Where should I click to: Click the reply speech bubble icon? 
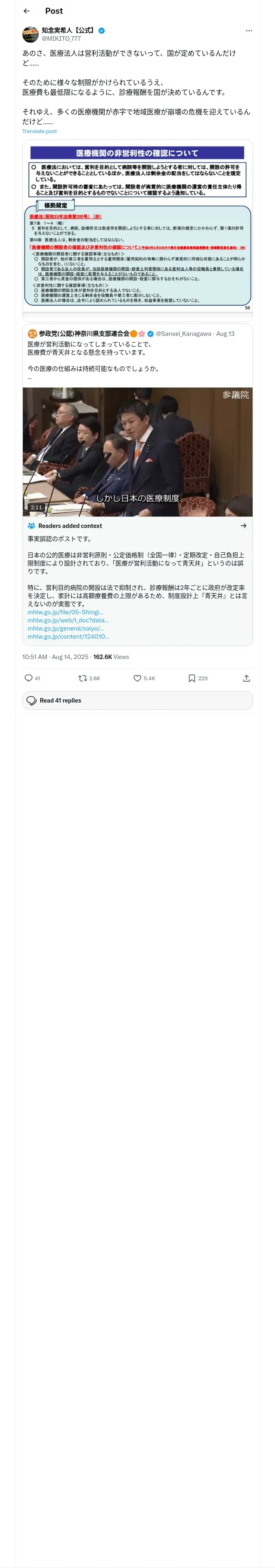(28, 678)
